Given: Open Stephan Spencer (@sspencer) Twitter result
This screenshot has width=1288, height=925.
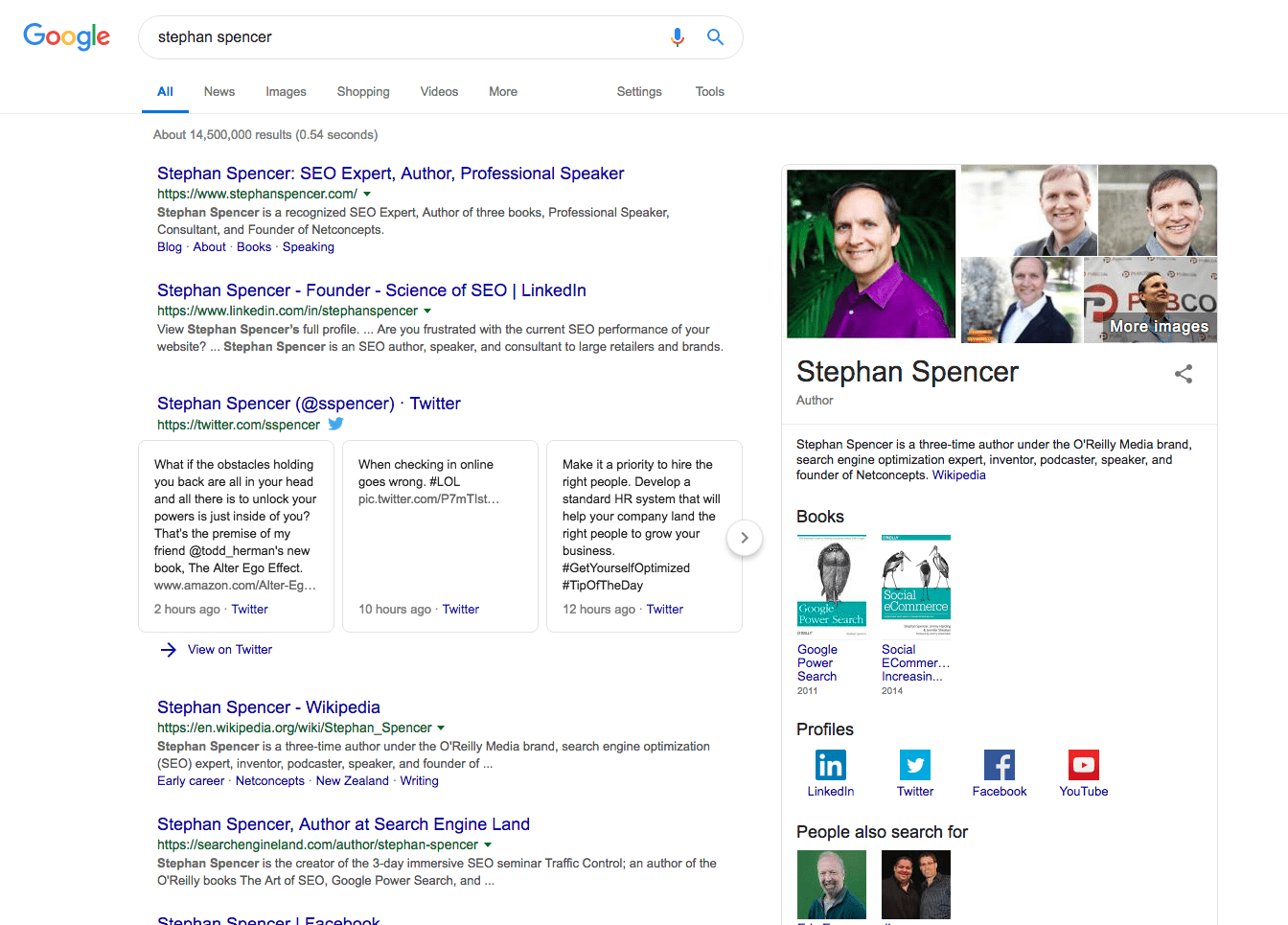Looking at the screenshot, I should click(309, 404).
